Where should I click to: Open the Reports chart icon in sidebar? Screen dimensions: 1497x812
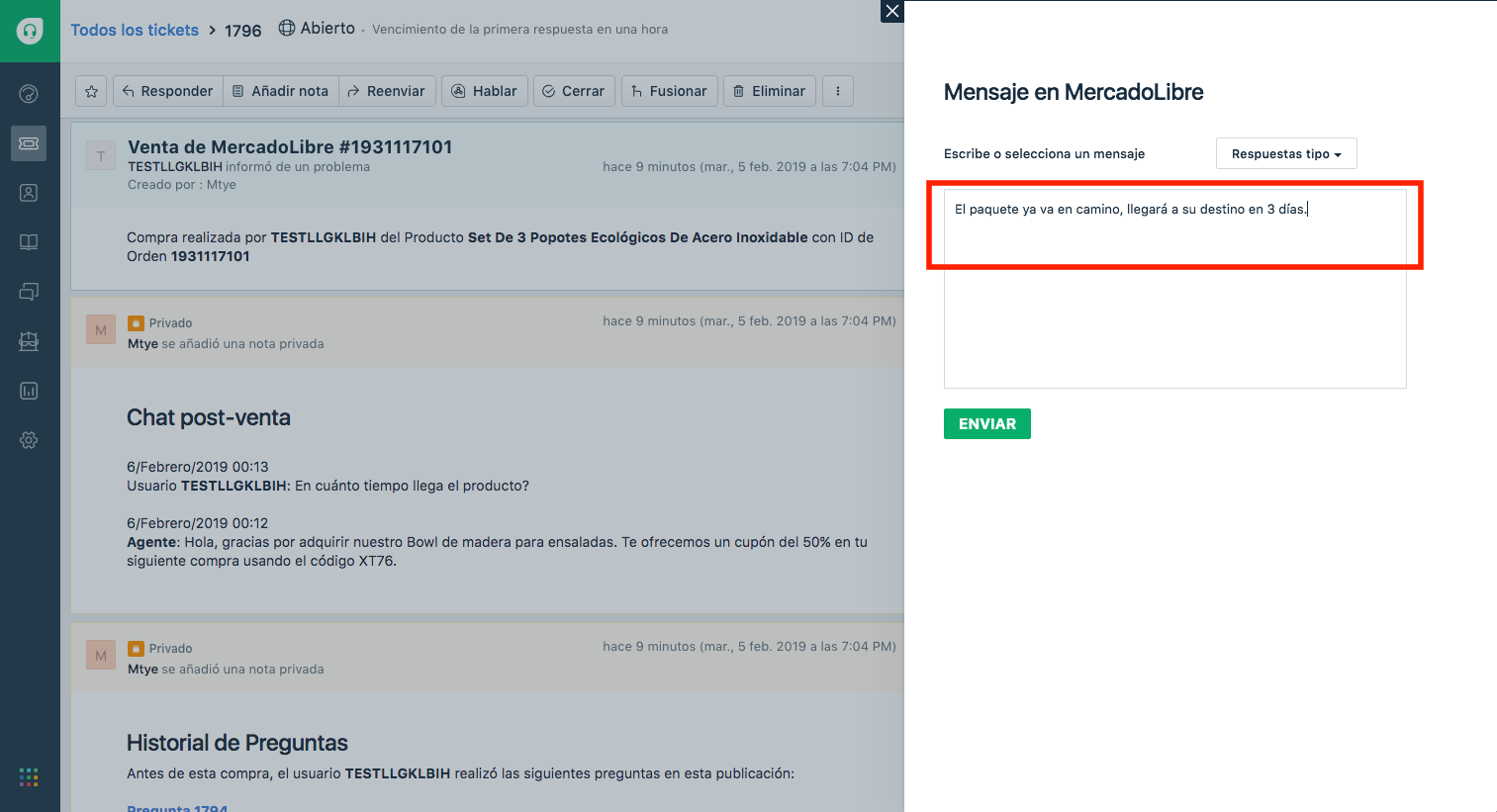tap(29, 391)
